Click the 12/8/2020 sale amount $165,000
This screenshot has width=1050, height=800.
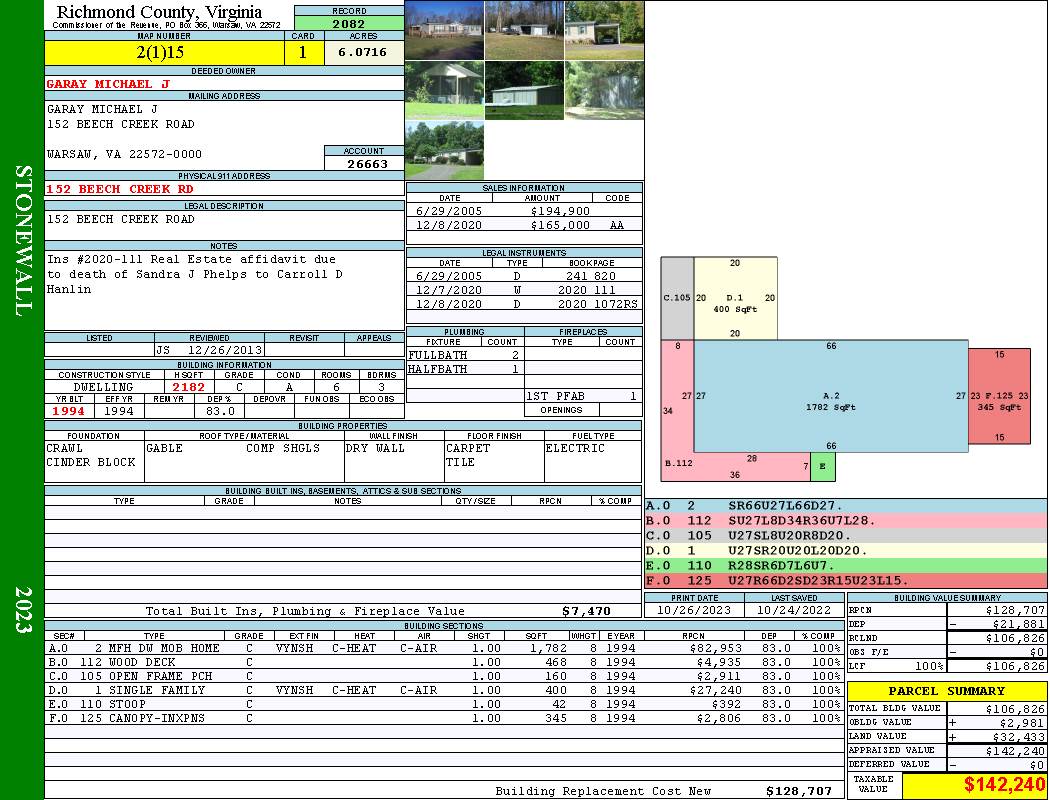click(x=560, y=225)
